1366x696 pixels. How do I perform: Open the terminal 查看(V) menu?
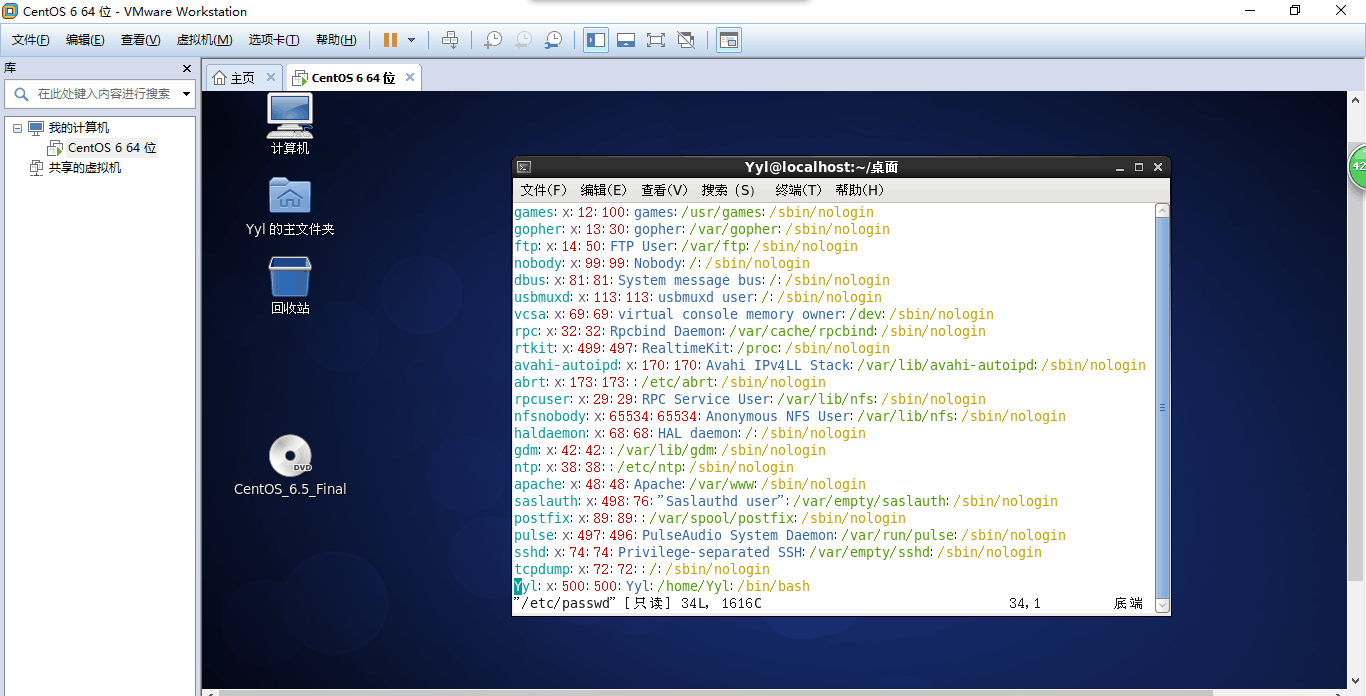click(x=665, y=190)
